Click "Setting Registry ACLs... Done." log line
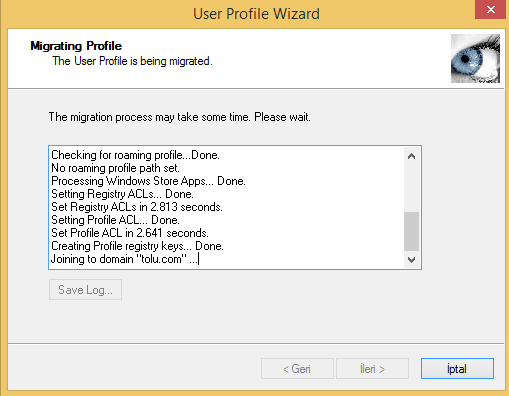Image resolution: width=509 pixels, height=396 pixels. 122,194
